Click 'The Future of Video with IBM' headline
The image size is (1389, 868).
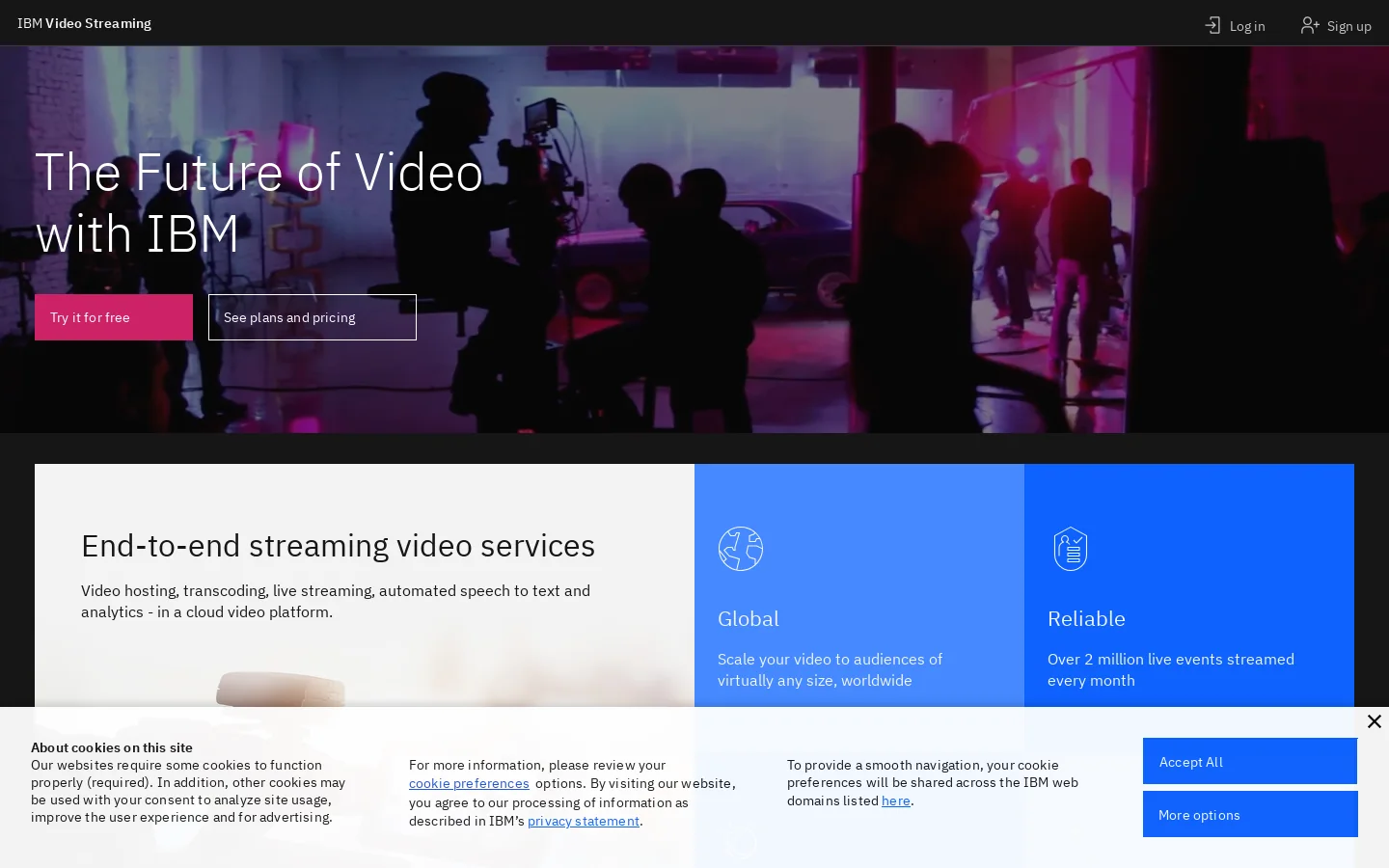click(259, 203)
